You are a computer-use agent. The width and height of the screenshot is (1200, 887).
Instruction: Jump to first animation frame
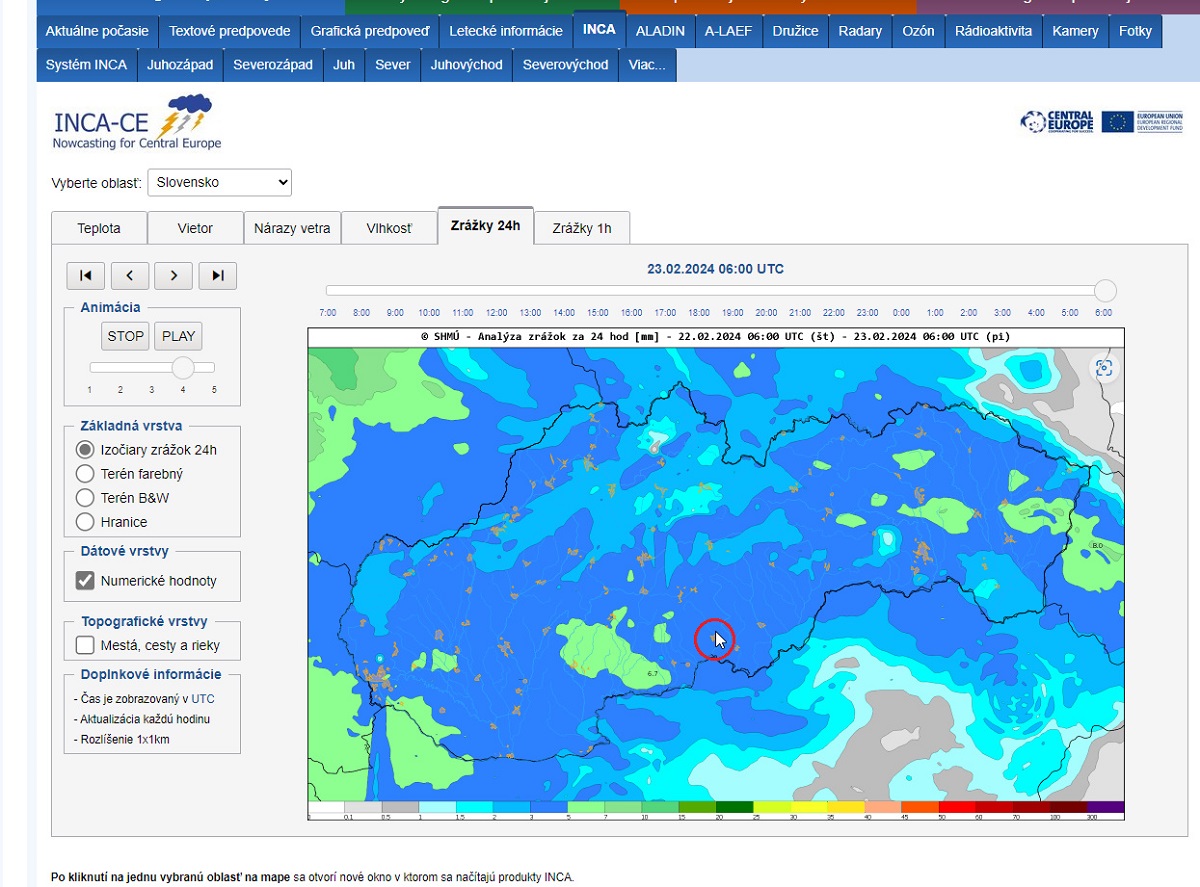pos(86,276)
